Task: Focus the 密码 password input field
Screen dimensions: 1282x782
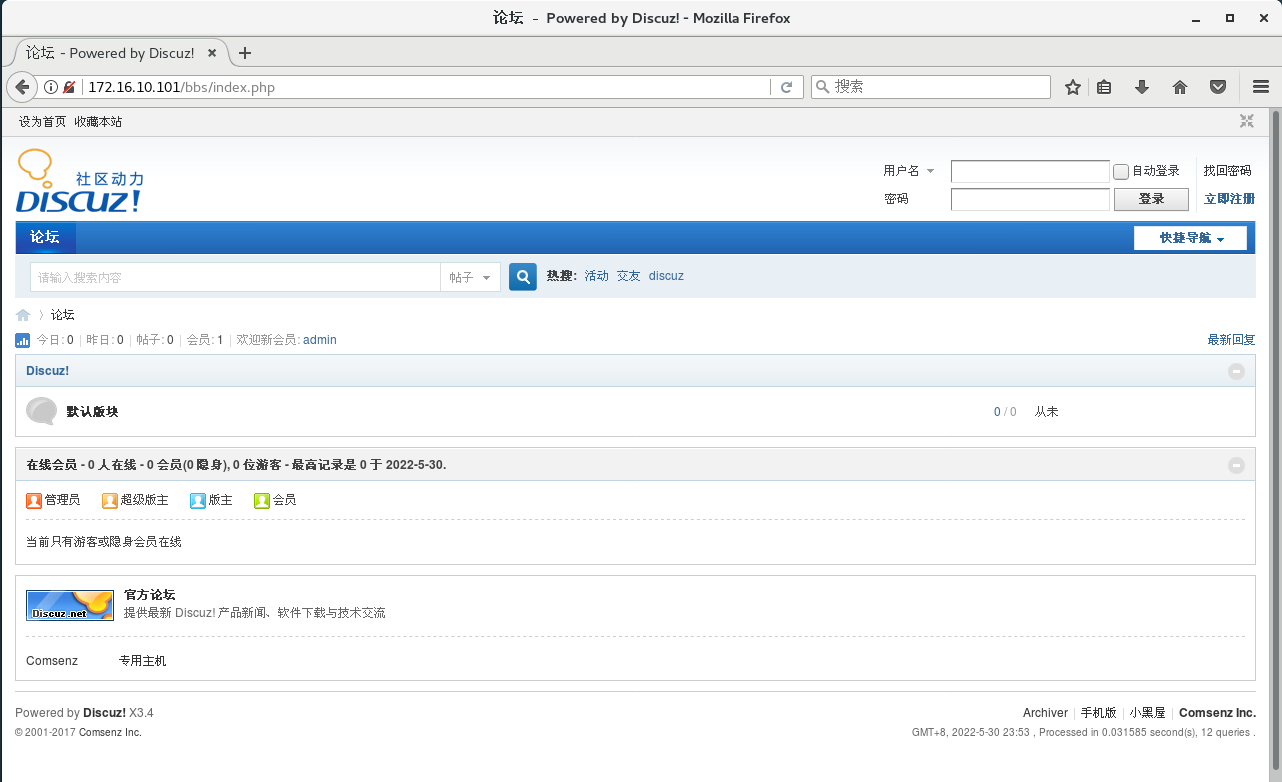Action: [x=1030, y=199]
